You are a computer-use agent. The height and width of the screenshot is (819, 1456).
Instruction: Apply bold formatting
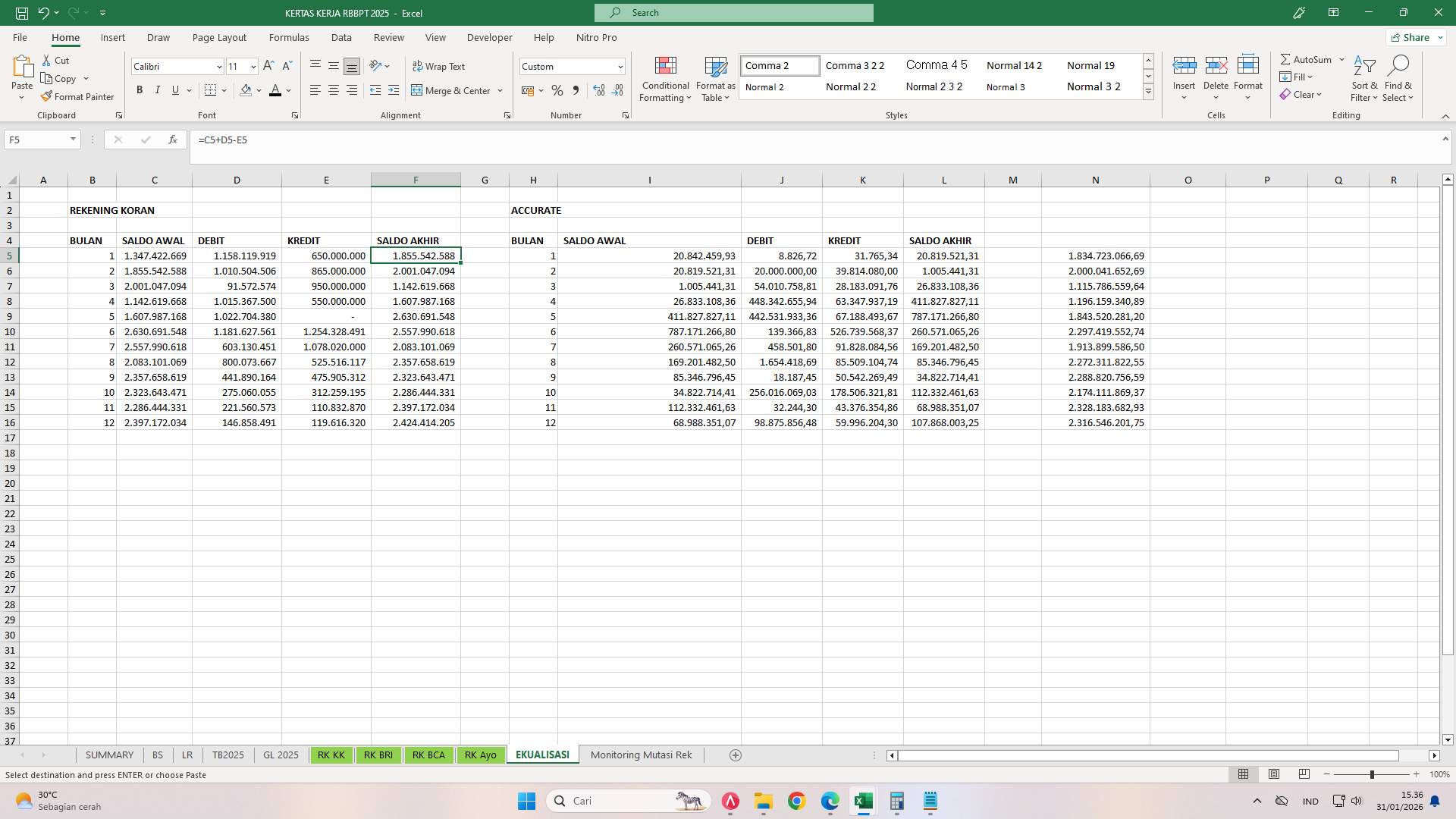tap(140, 90)
